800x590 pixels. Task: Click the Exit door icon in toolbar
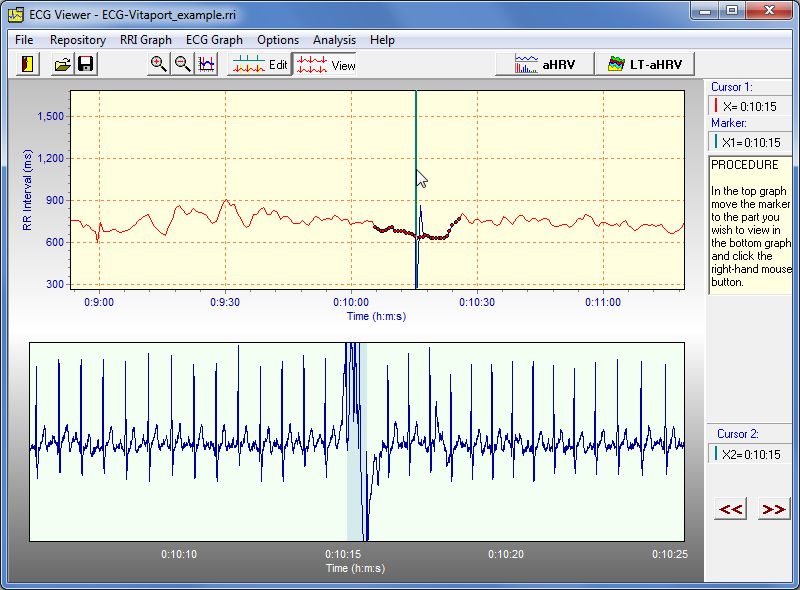(28, 65)
